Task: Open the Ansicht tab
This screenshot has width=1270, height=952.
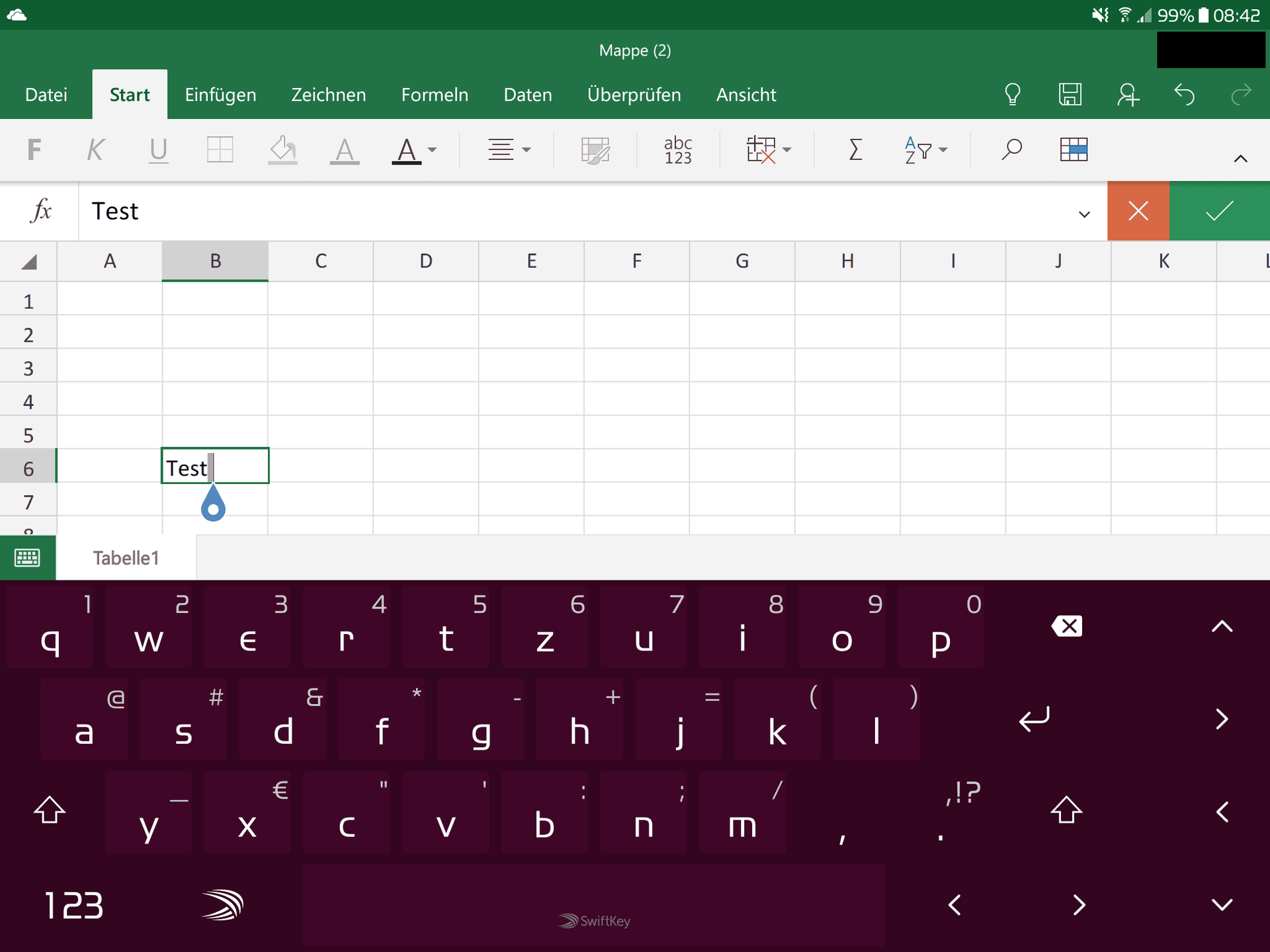Action: pyautogui.click(x=746, y=95)
